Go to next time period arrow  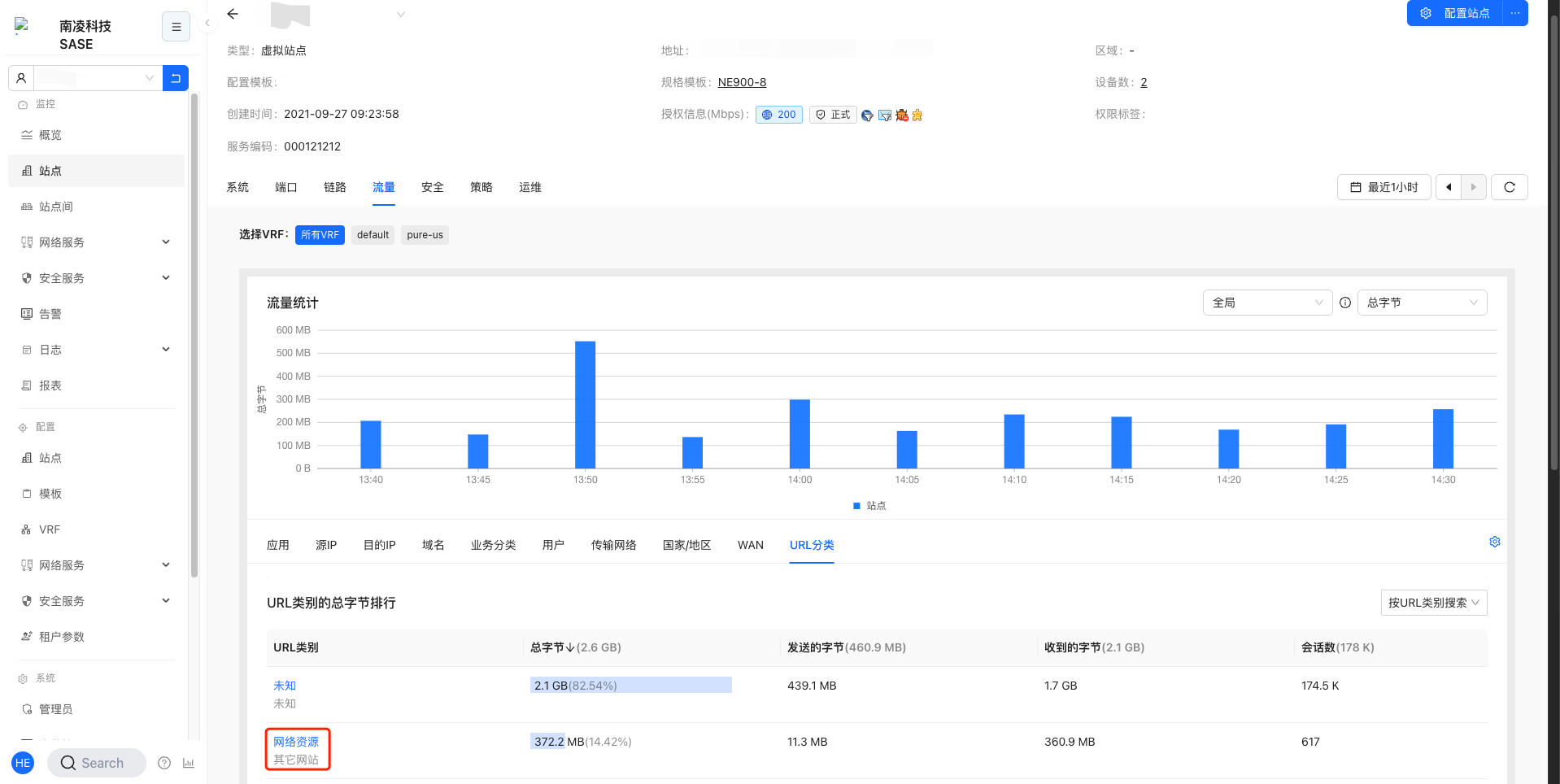(x=1474, y=187)
